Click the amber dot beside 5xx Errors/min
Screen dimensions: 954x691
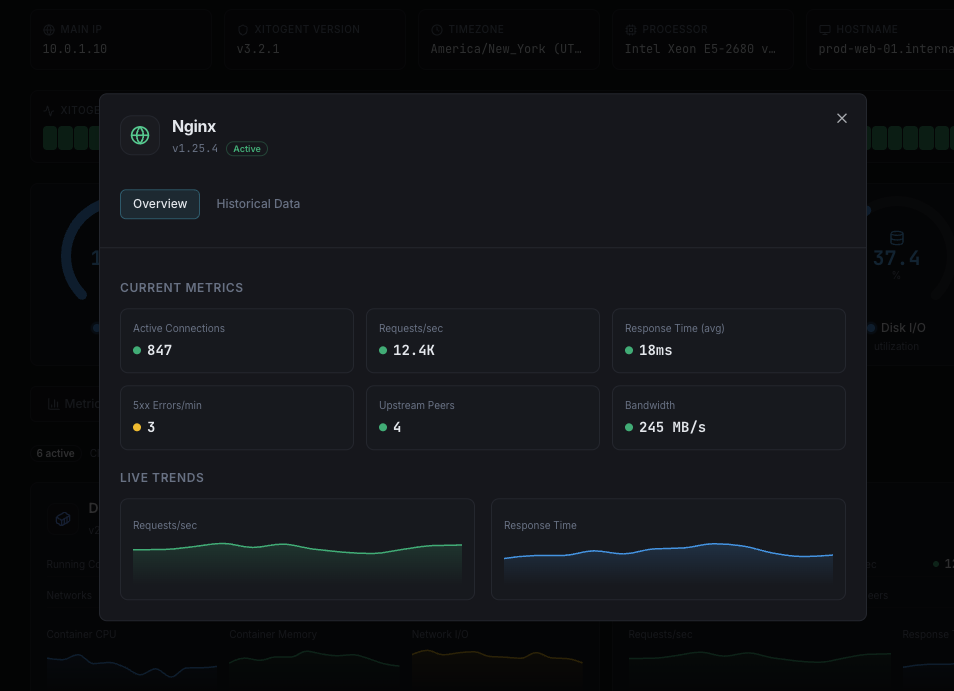[135, 428]
